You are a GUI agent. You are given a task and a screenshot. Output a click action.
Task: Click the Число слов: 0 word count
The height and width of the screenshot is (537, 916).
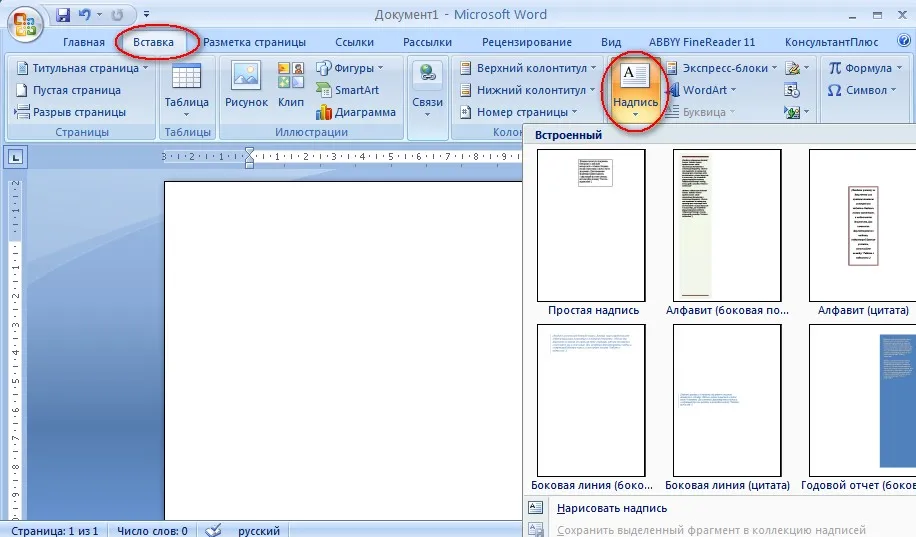pos(152,531)
